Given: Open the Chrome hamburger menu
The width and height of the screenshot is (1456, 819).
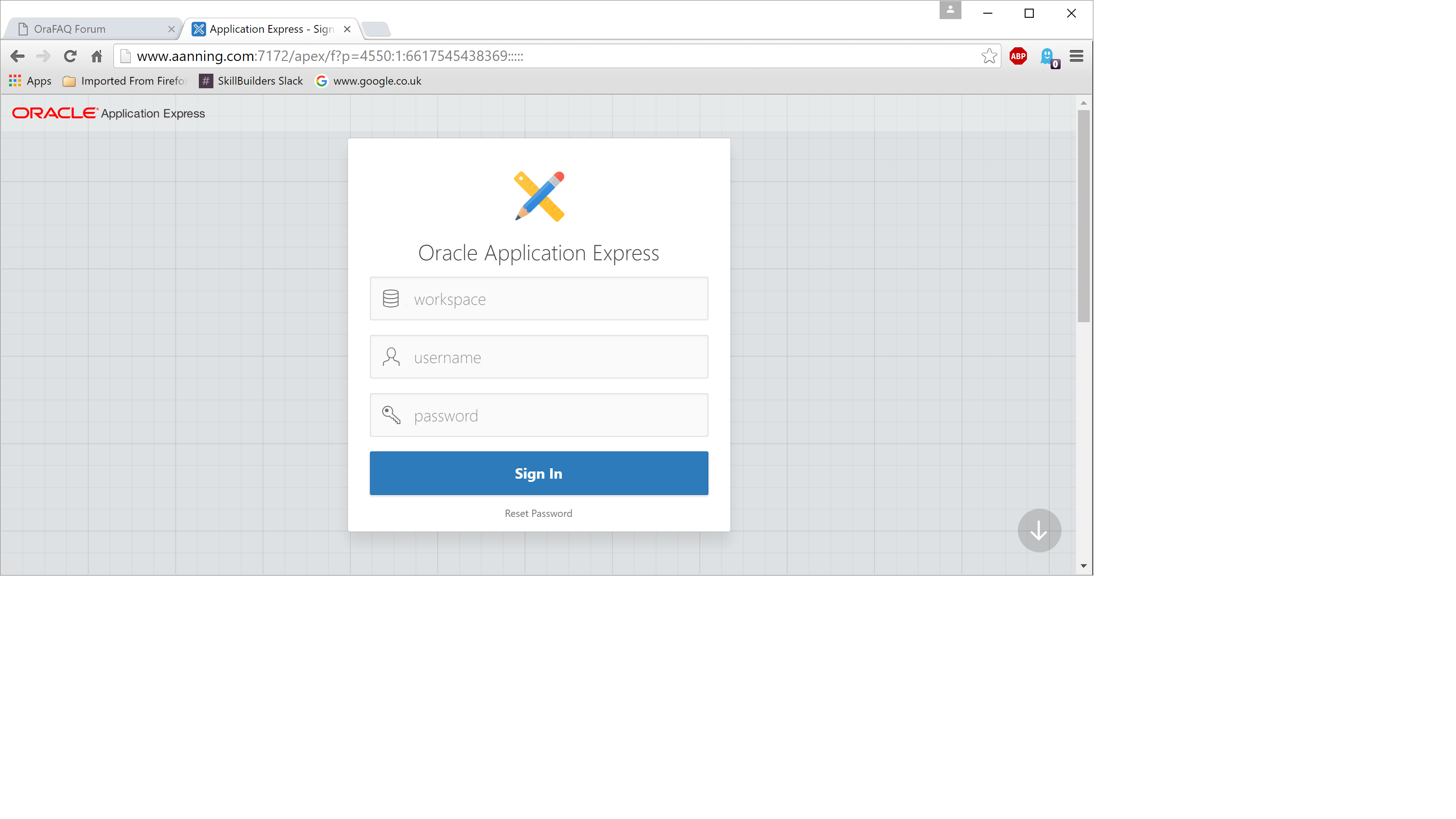Looking at the screenshot, I should click(x=1076, y=56).
